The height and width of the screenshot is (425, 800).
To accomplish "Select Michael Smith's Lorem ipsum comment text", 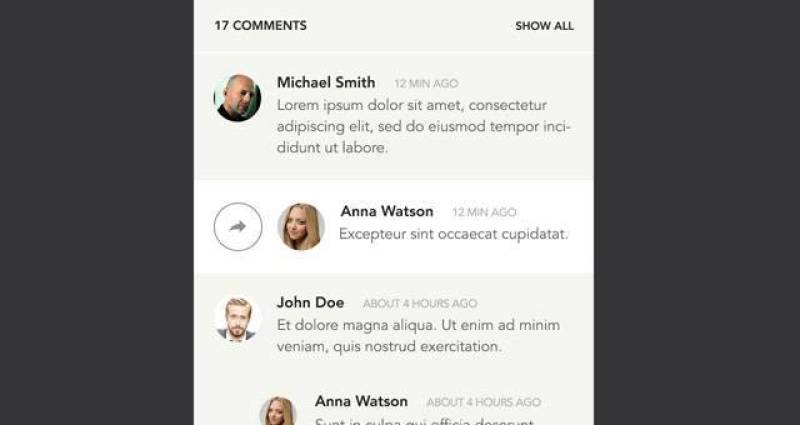I will 423,127.
